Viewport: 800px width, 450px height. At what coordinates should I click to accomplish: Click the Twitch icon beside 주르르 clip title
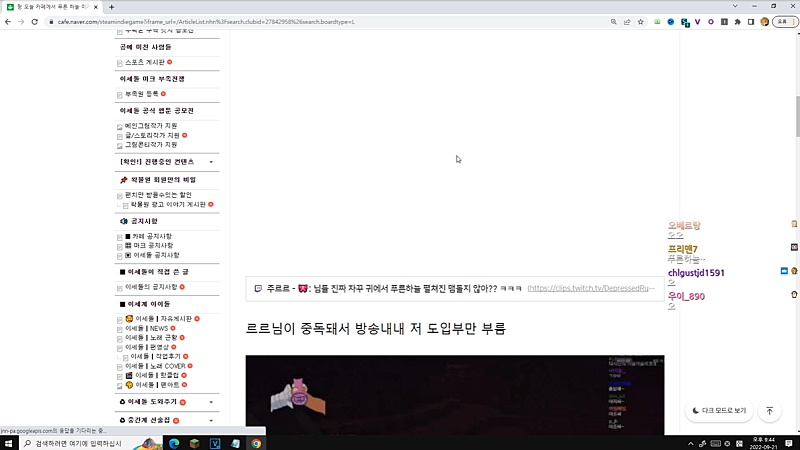[258, 288]
